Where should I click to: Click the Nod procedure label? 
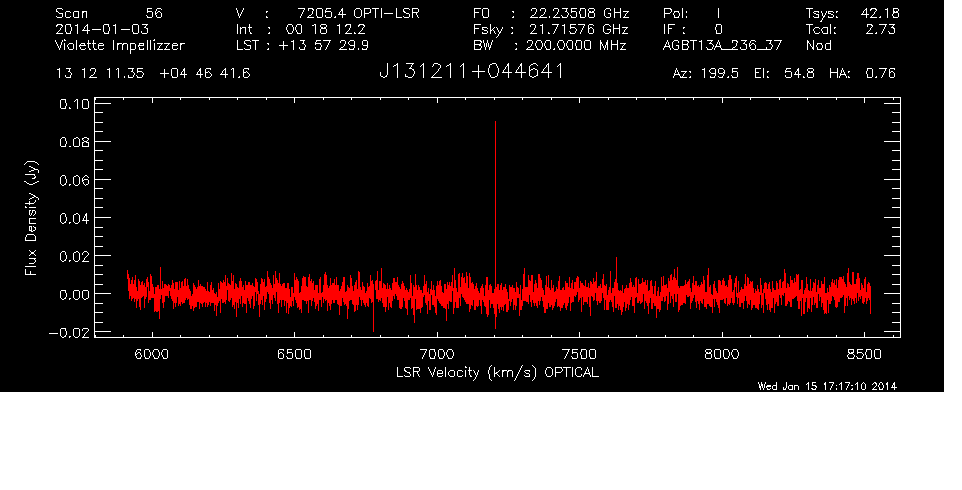coord(818,45)
